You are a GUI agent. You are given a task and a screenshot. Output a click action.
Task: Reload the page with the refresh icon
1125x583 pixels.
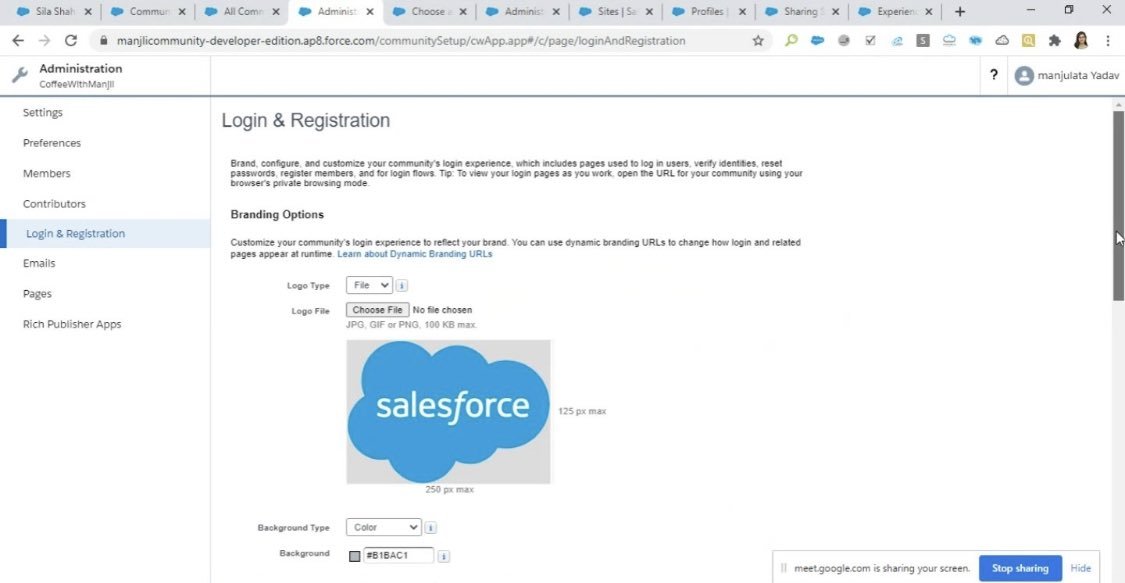coord(70,41)
